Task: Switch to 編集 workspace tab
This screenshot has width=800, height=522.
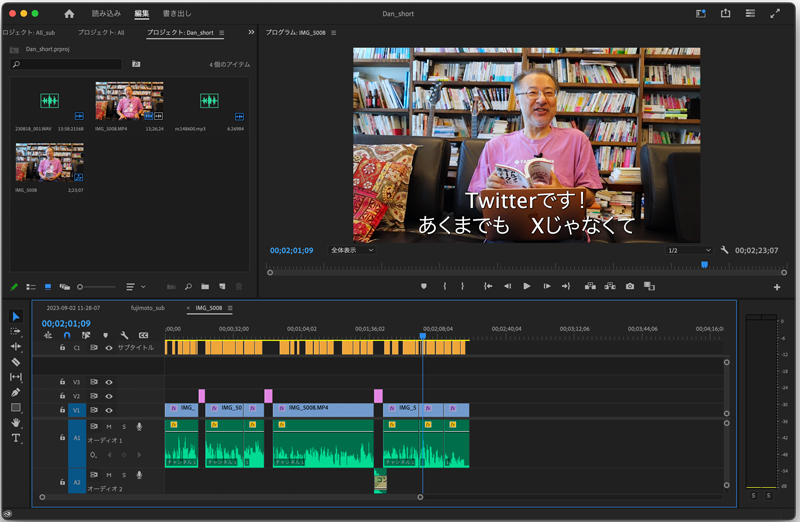Action: [x=141, y=14]
